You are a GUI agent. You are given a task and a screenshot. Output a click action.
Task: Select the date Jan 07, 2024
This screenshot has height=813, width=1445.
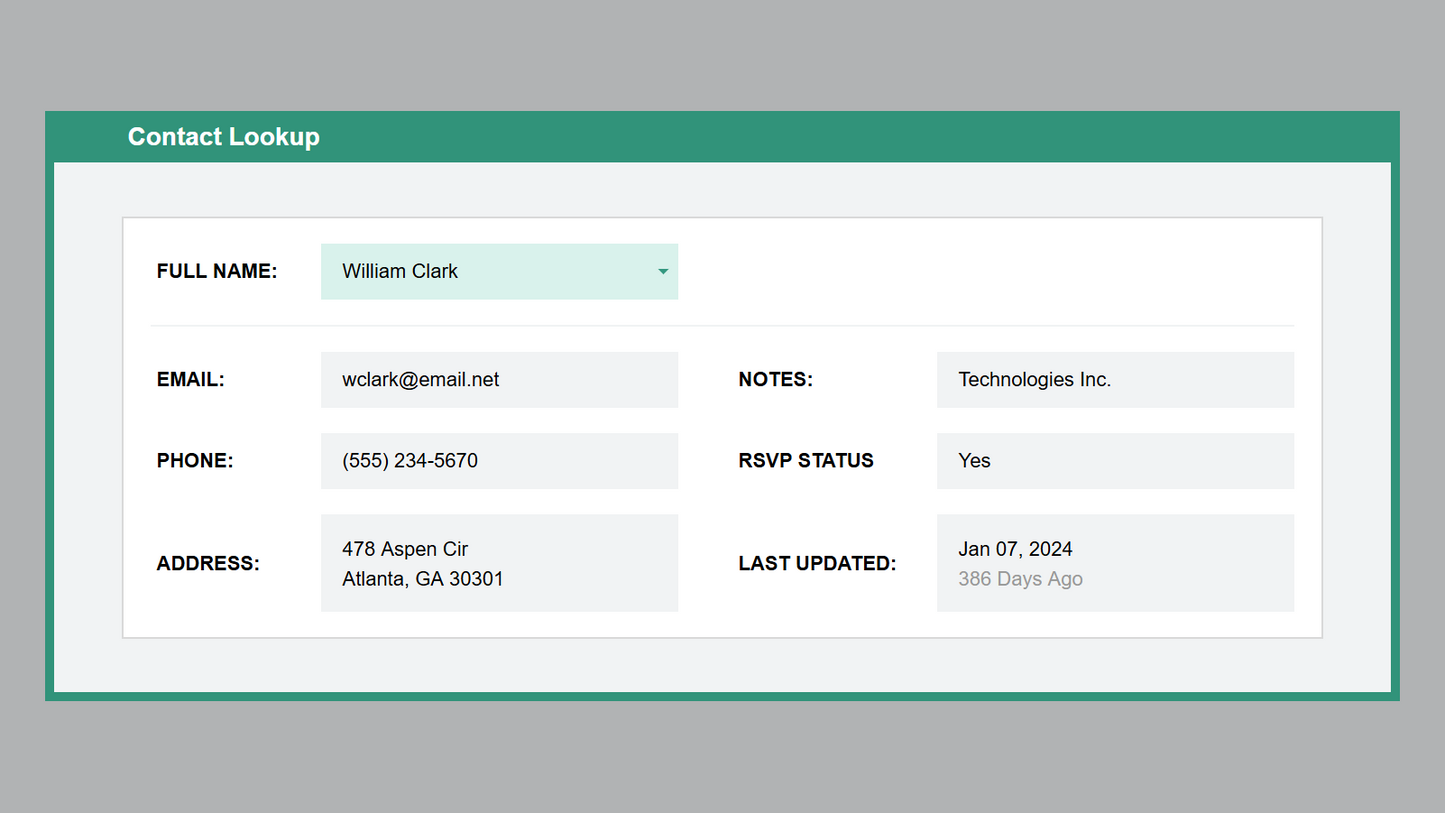click(1015, 549)
